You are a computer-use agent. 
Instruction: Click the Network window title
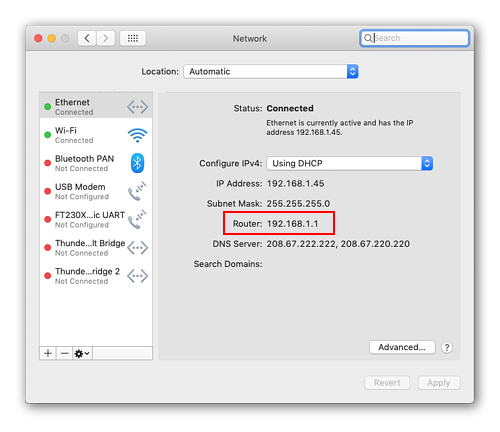coord(250,39)
